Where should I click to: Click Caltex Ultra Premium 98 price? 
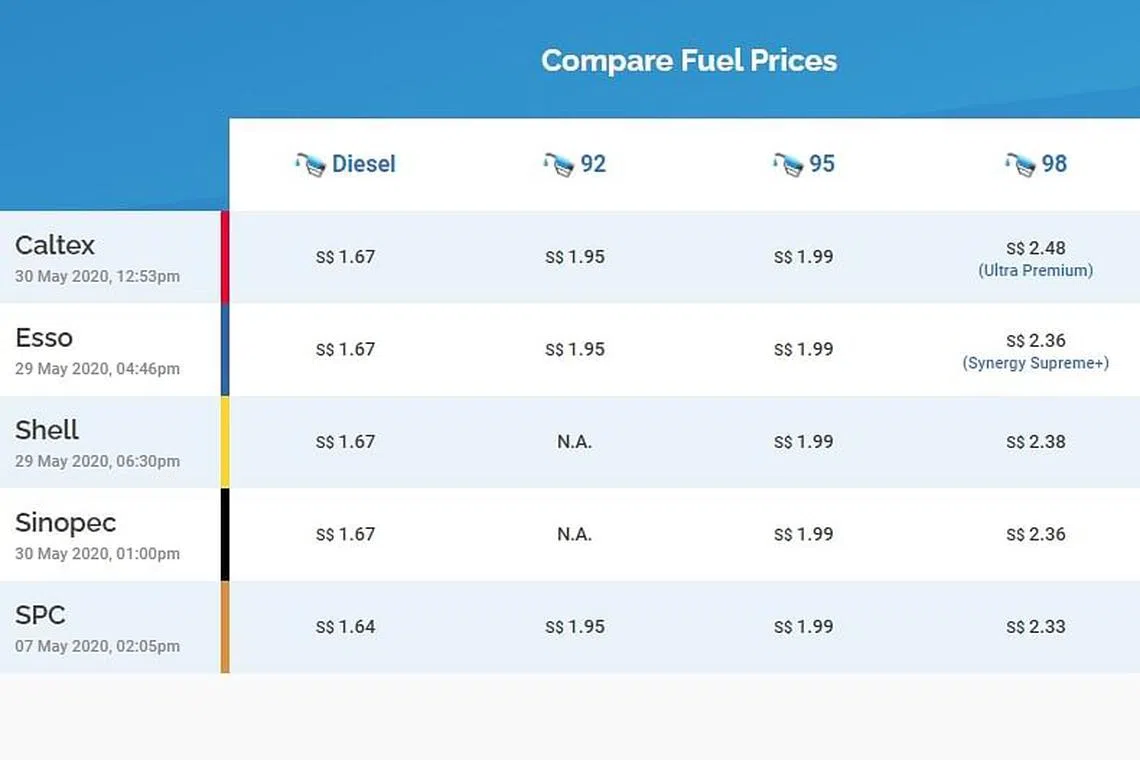point(1035,248)
